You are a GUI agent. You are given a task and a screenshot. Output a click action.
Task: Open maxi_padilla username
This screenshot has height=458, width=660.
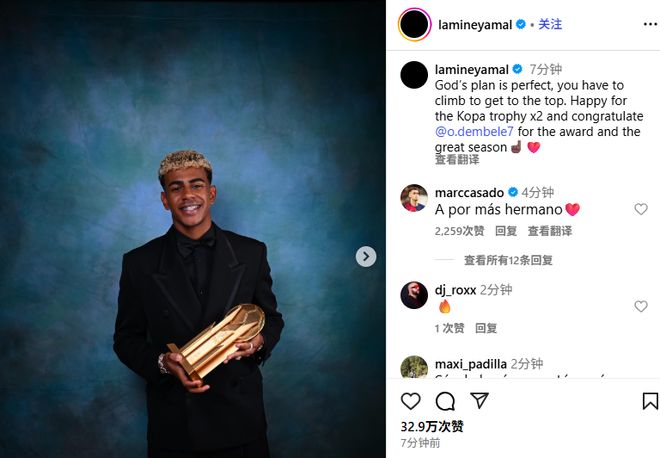471,364
